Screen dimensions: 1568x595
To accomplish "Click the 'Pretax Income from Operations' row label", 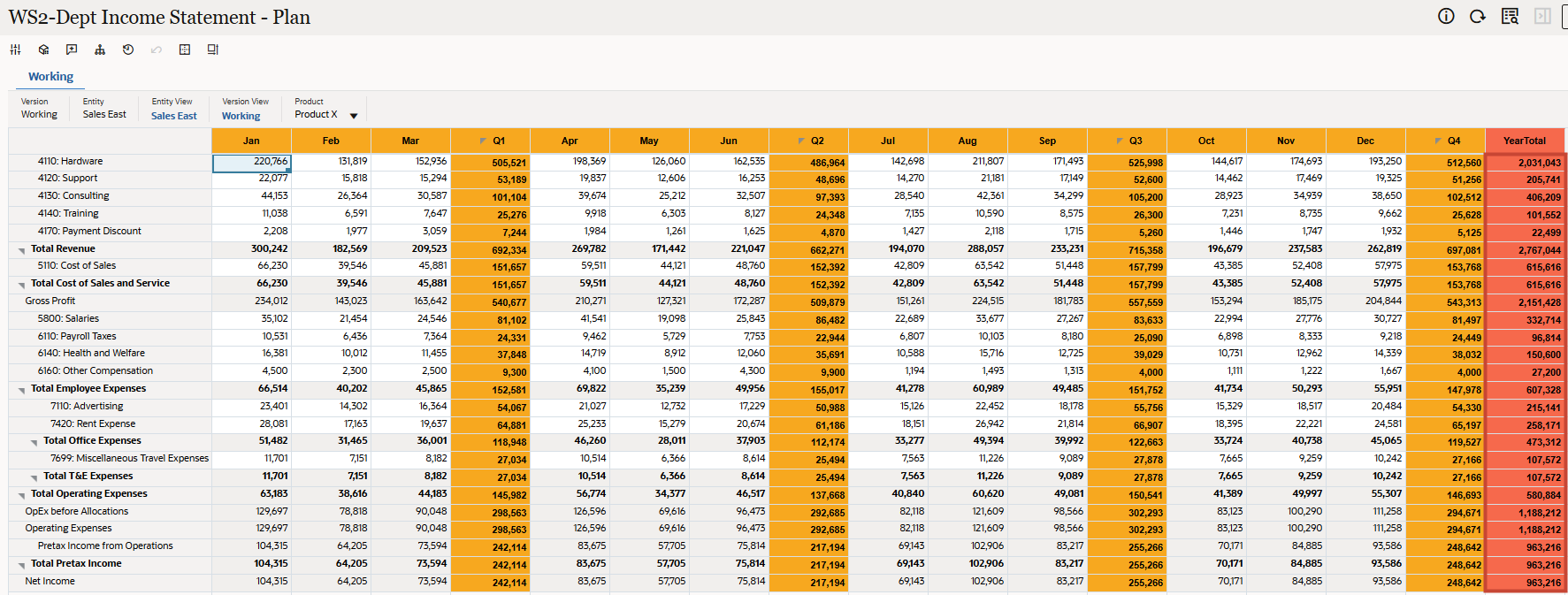I will (105, 545).
